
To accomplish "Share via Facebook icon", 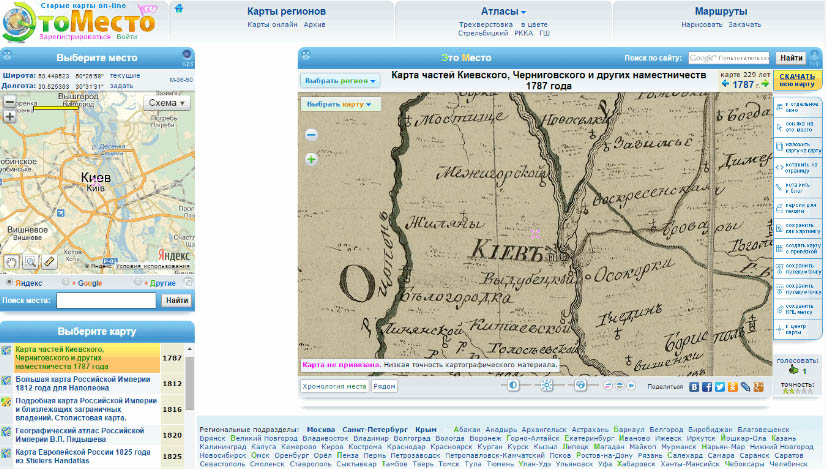I will tap(707, 387).
